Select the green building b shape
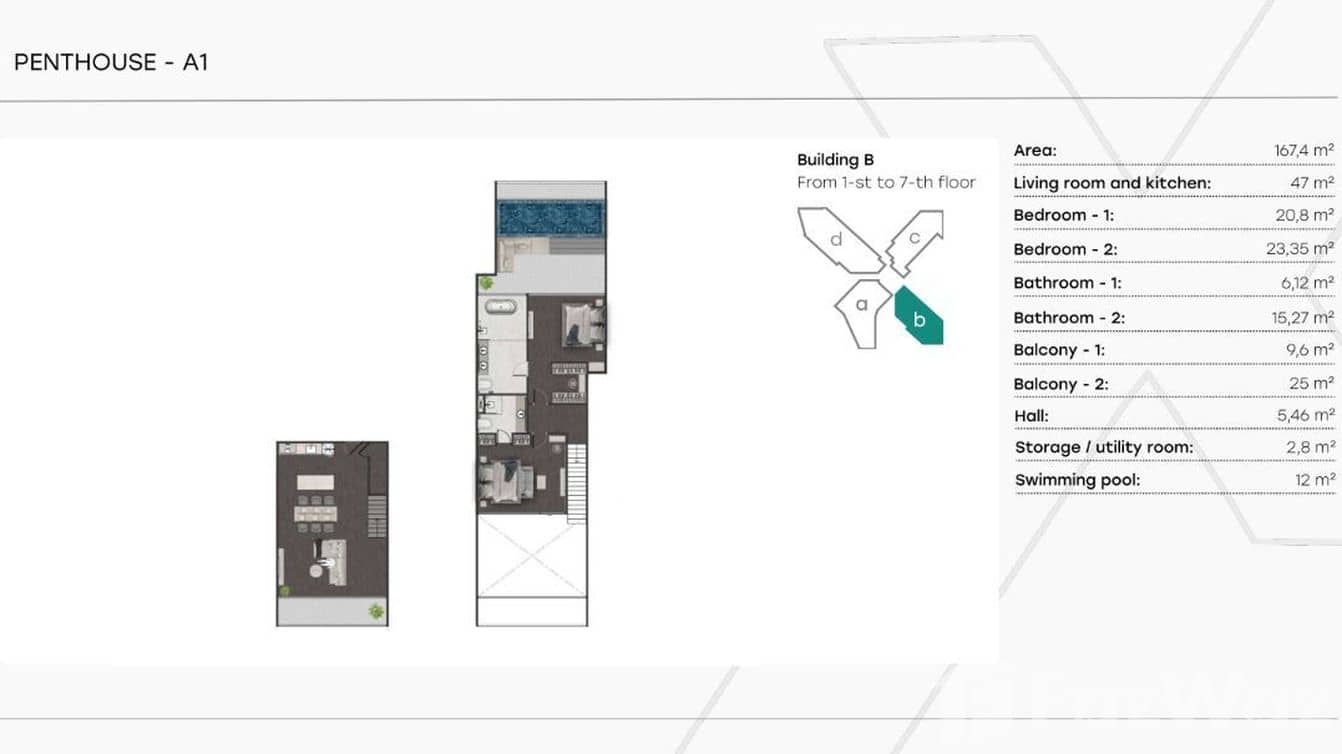This screenshot has height=754, width=1342. [919, 319]
